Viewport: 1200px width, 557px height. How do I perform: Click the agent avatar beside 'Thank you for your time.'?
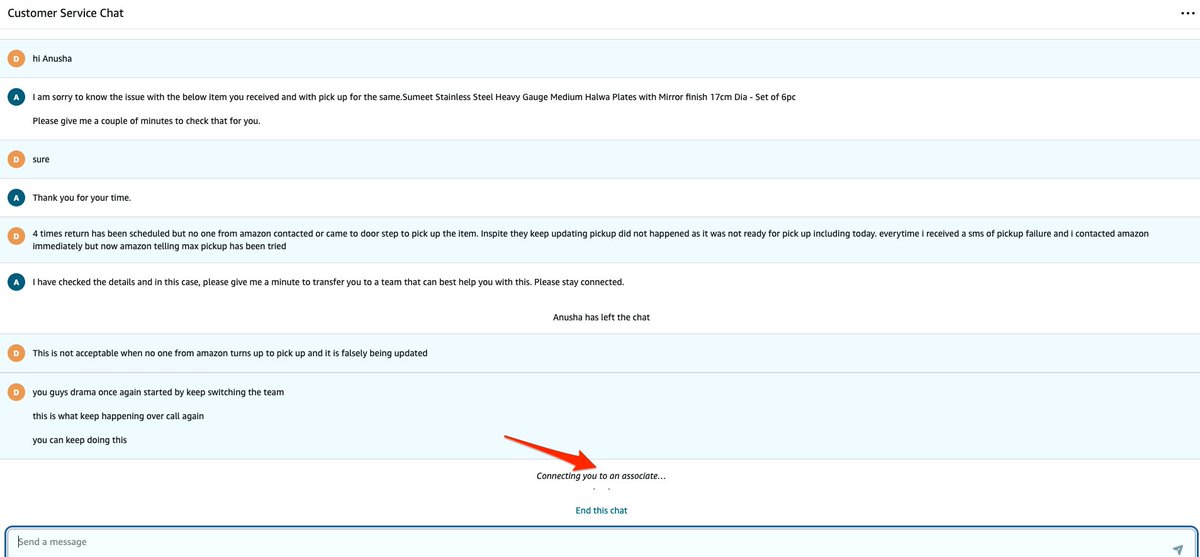pyautogui.click(x=15, y=198)
